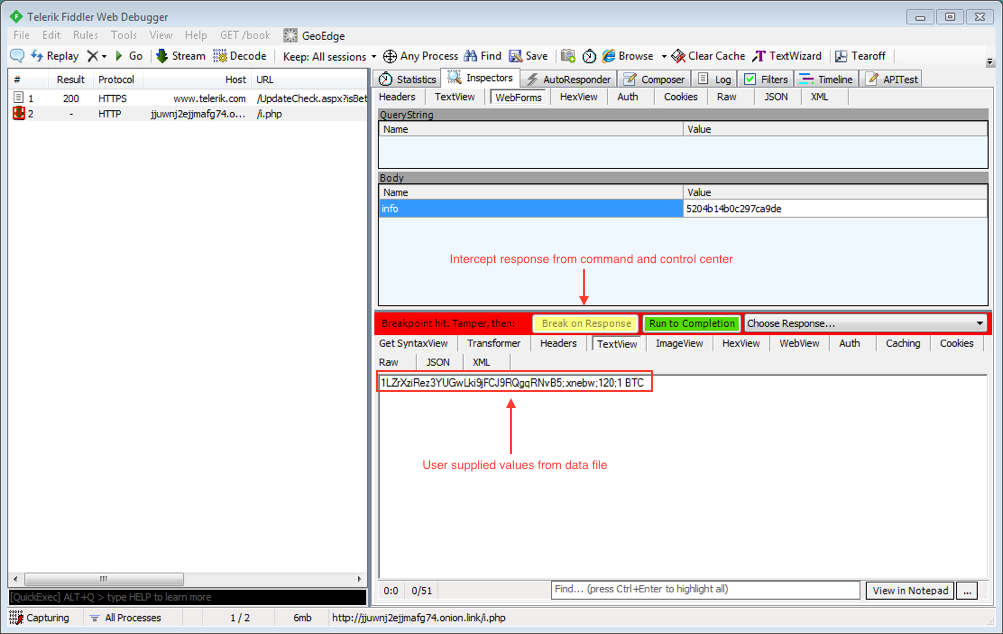
Task: Sort sessions by Protocol column
Action: [x=116, y=79]
